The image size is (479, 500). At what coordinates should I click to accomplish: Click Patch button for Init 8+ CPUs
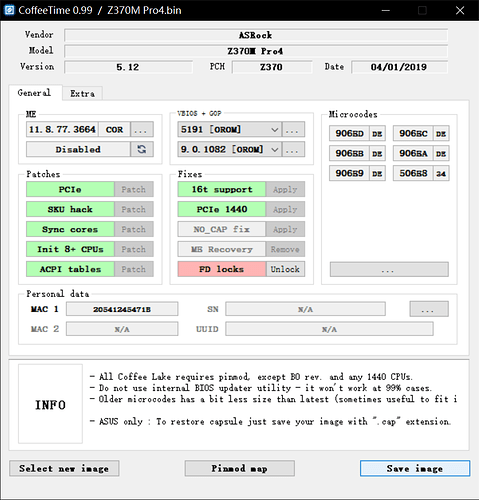134,249
